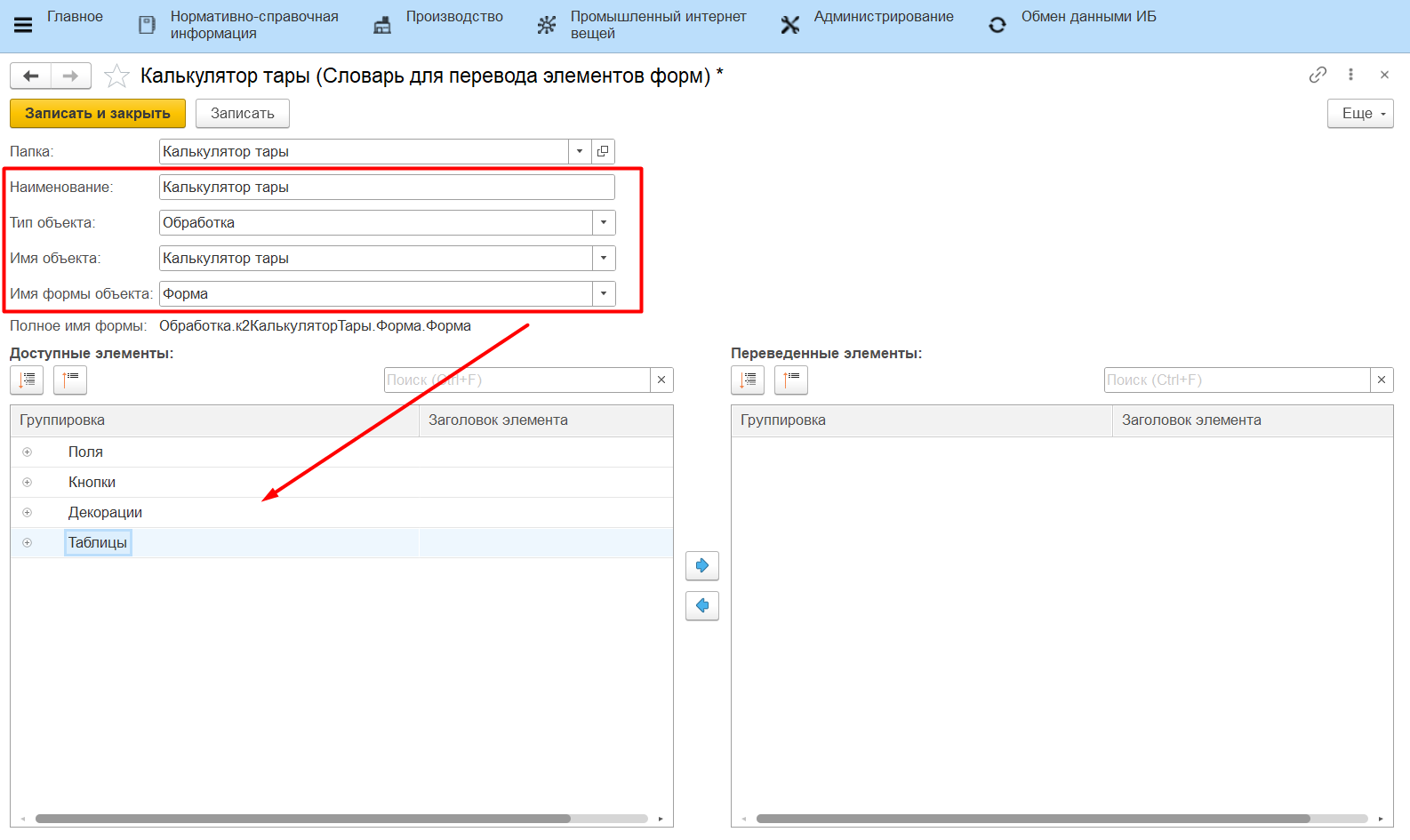The width and height of the screenshot is (1410, 840).
Task: Go to the Производство section
Action: pos(453,17)
